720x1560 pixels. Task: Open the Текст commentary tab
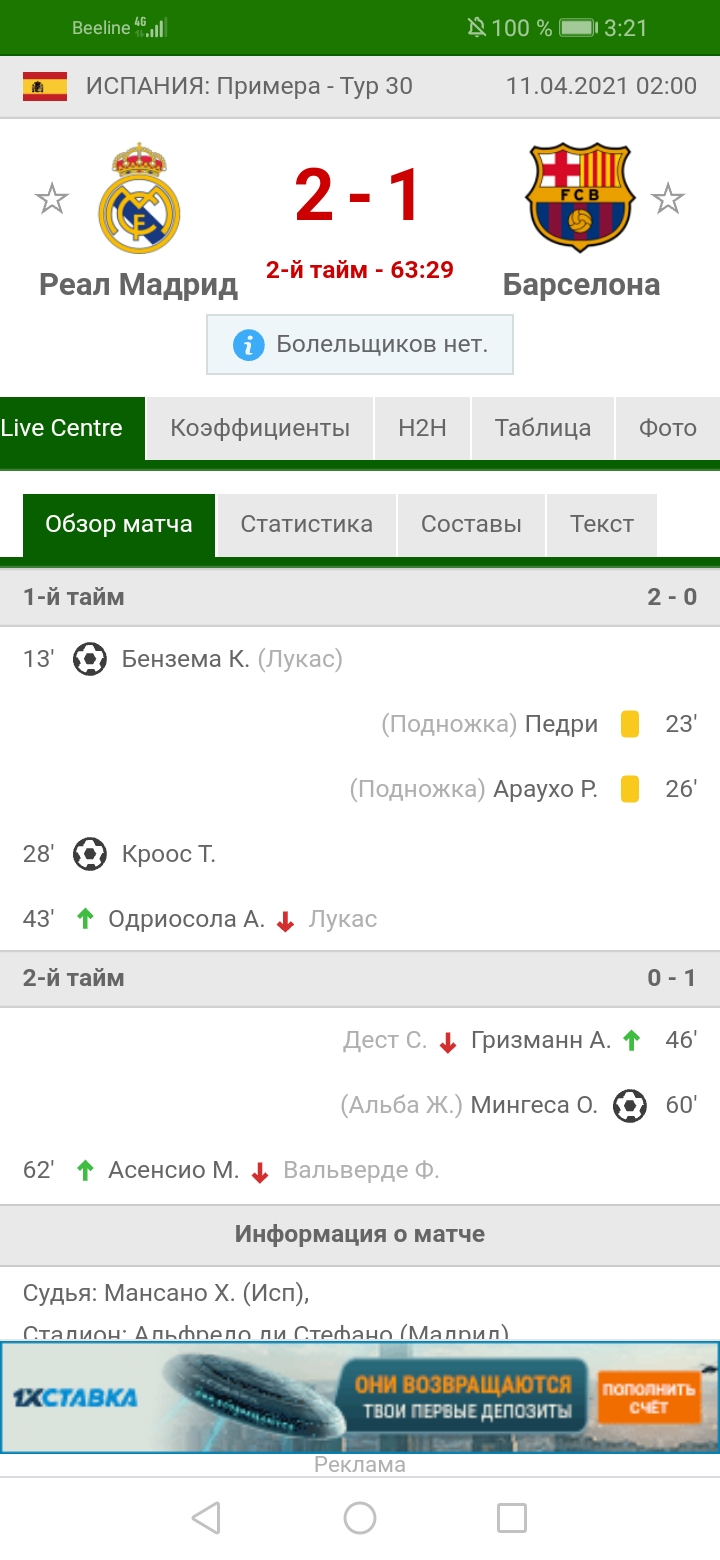[601, 524]
